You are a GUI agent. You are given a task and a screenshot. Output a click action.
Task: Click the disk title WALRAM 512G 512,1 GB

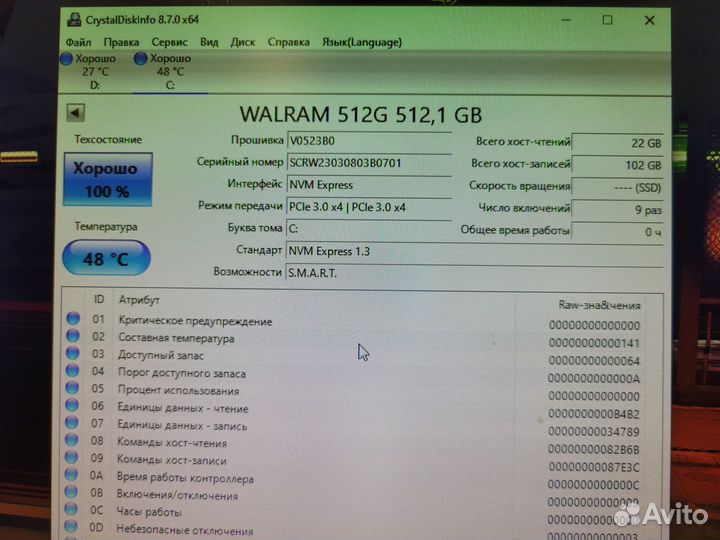pos(361,114)
